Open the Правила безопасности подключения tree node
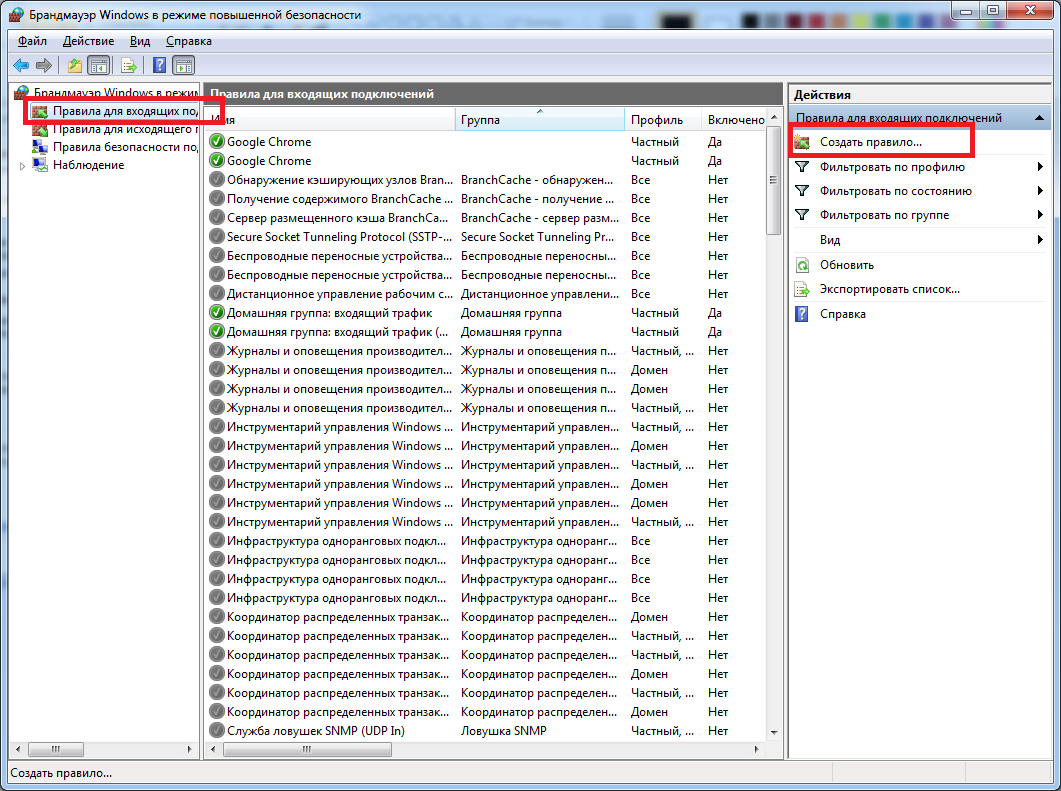 tap(124, 147)
